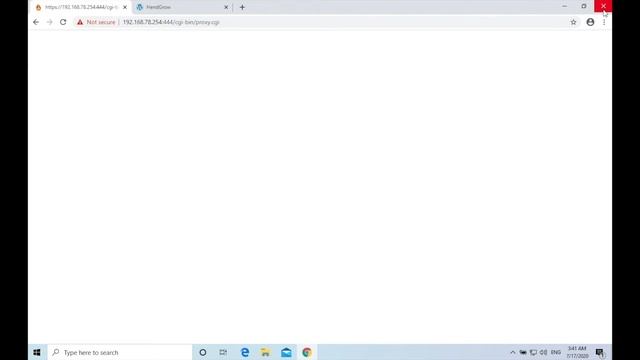
Task: Close the 192.168.78.254 tab
Action: pyautogui.click(x=125, y=7)
